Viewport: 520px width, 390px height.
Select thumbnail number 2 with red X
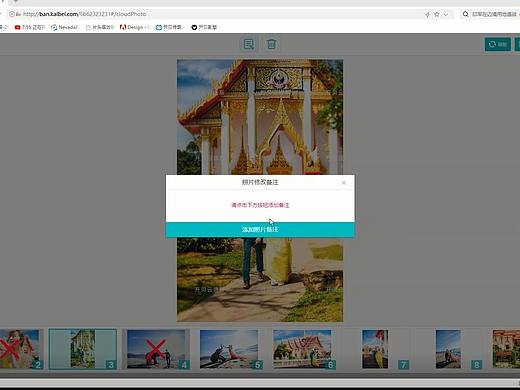[x=21, y=349]
